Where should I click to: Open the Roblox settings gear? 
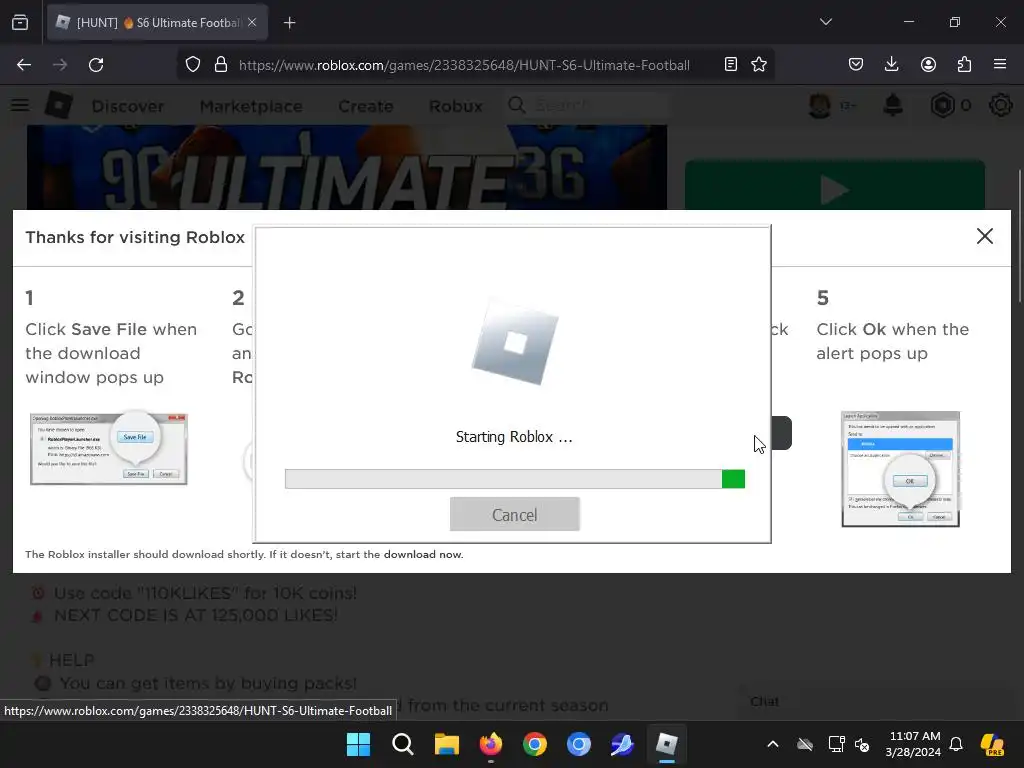tap(1000, 105)
